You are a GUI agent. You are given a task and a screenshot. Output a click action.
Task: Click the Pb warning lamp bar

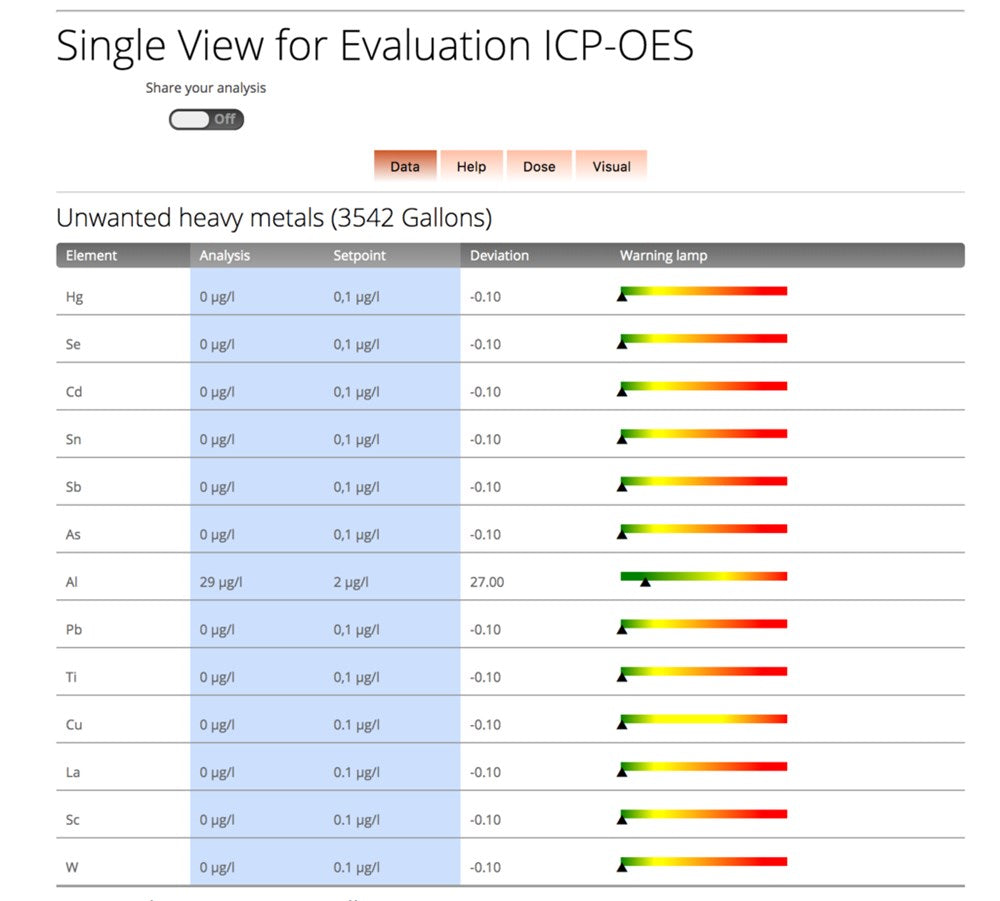pyautogui.click(x=703, y=624)
